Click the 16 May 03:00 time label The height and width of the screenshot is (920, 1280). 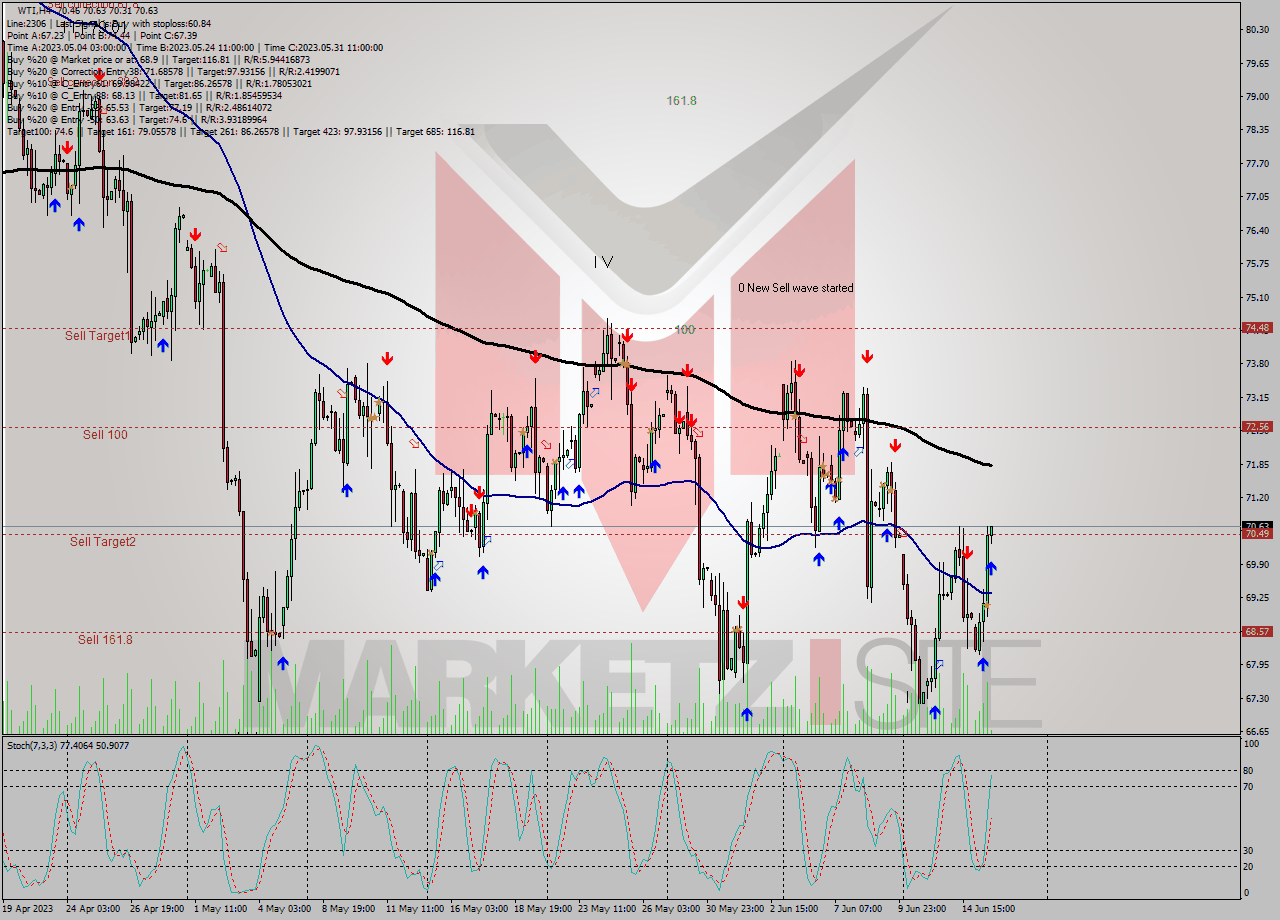click(478, 909)
